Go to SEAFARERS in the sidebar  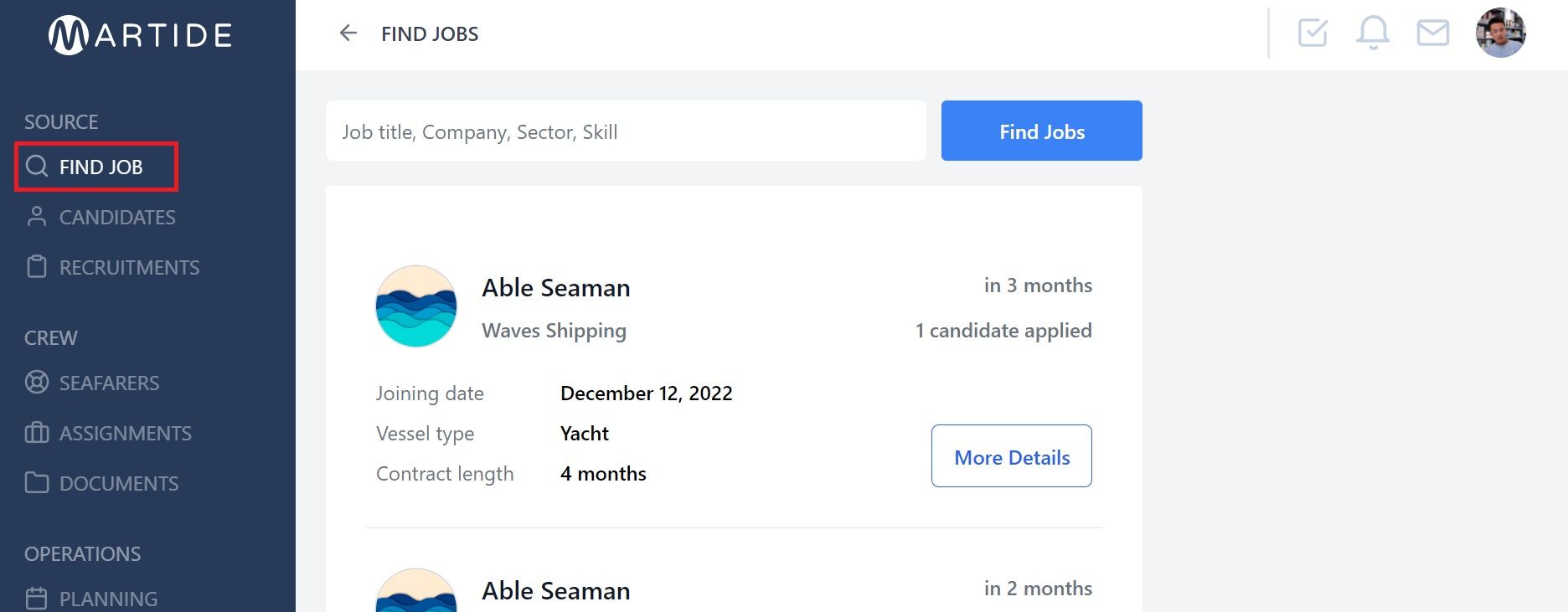pos(92,383)
